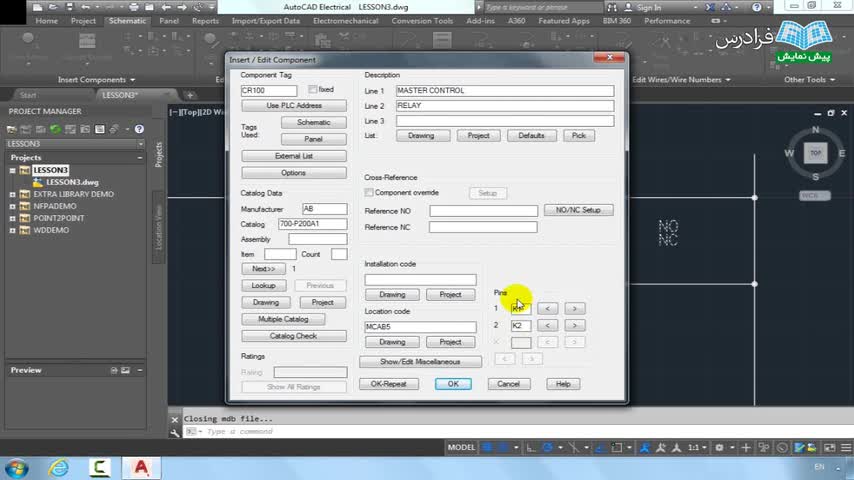Expand the POINT2POINT project node

[12, 218]
